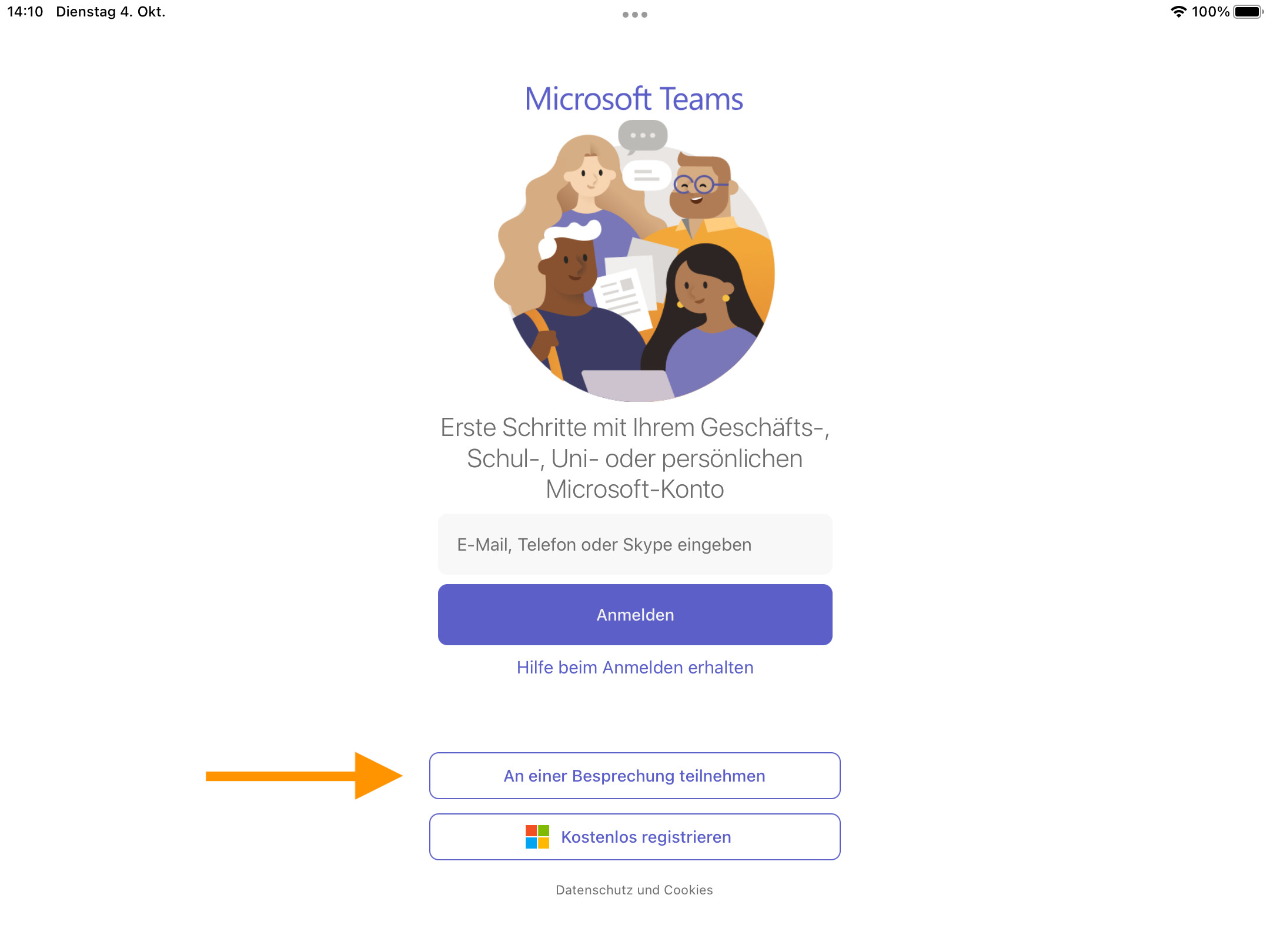Open the 'Datenschutz und Cookies' link
Viewport: 1270px width, 952px height.
(634, 890)
